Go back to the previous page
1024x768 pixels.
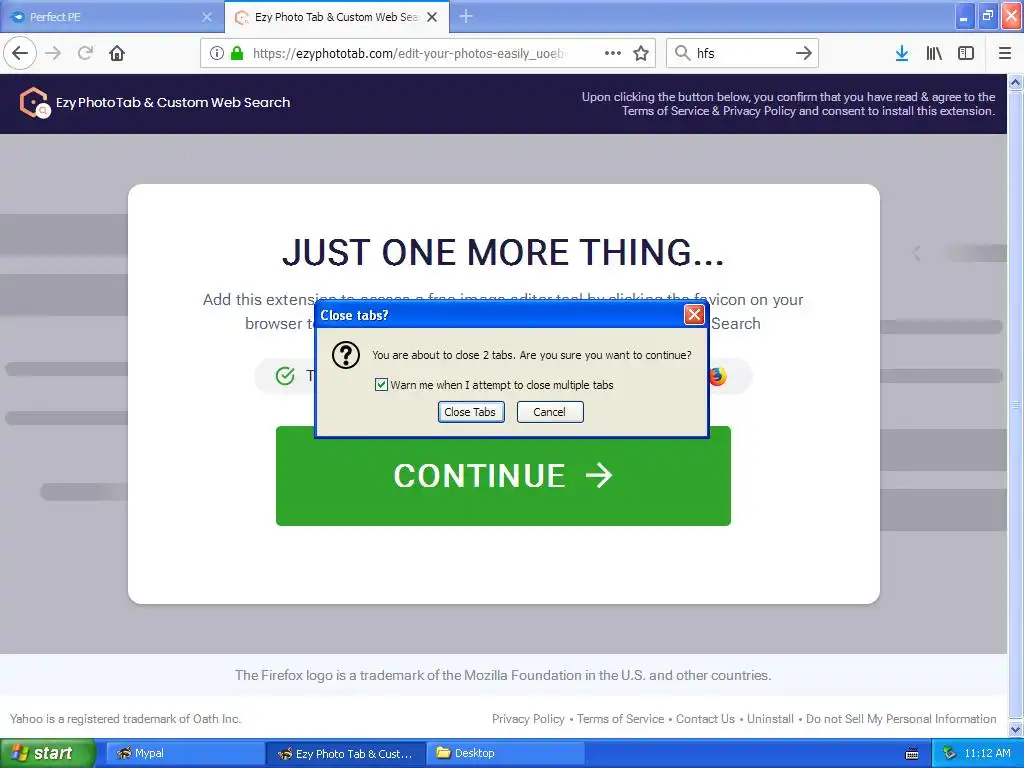(20, 53)
